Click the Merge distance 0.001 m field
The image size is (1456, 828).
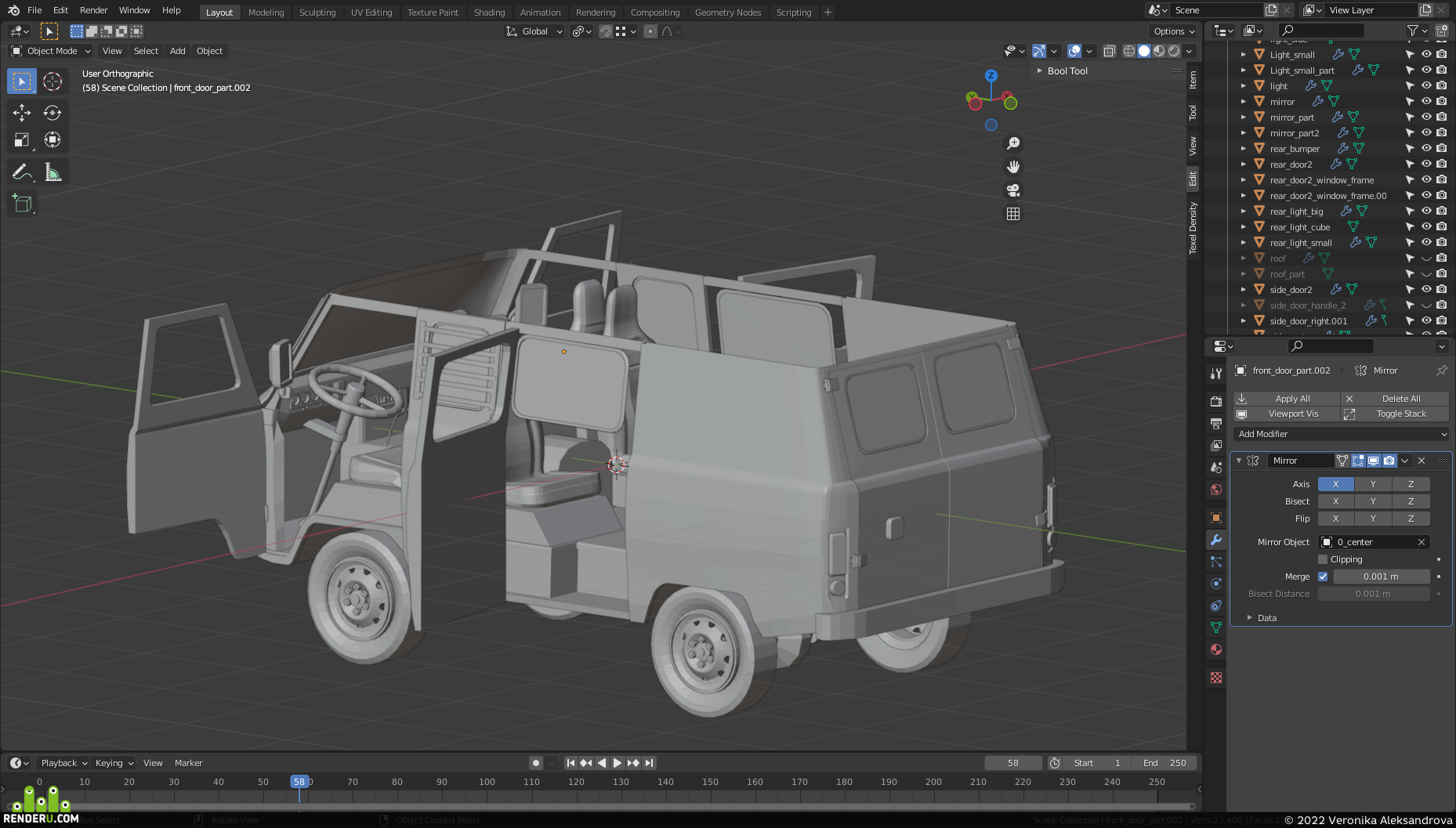pos(1381,577)
